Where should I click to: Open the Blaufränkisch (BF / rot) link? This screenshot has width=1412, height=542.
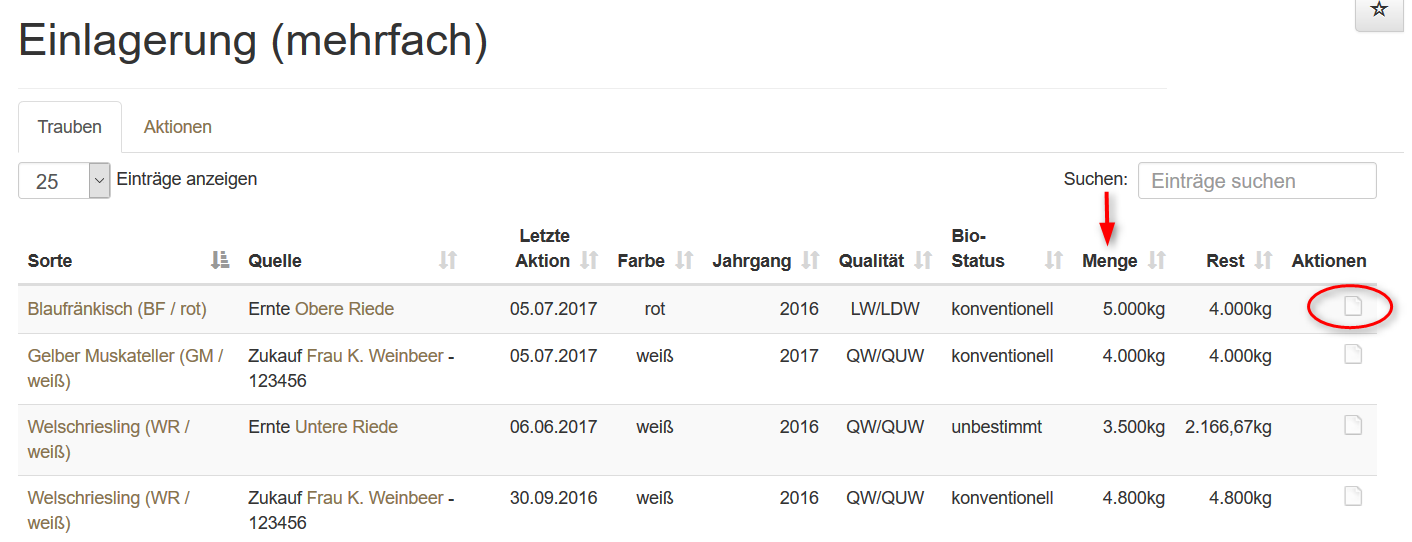click(117, 309)
